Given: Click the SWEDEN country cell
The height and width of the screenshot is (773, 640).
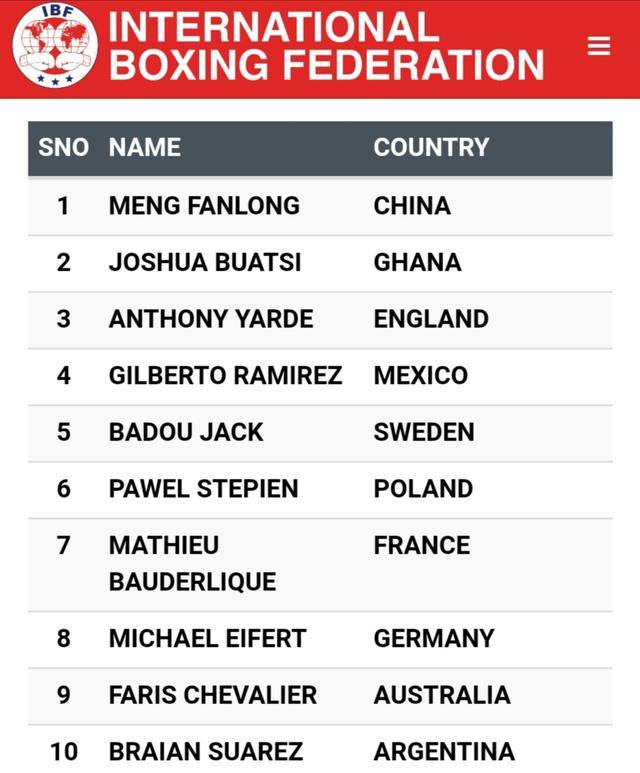Looking at the screenshot, I should [424, 432].
